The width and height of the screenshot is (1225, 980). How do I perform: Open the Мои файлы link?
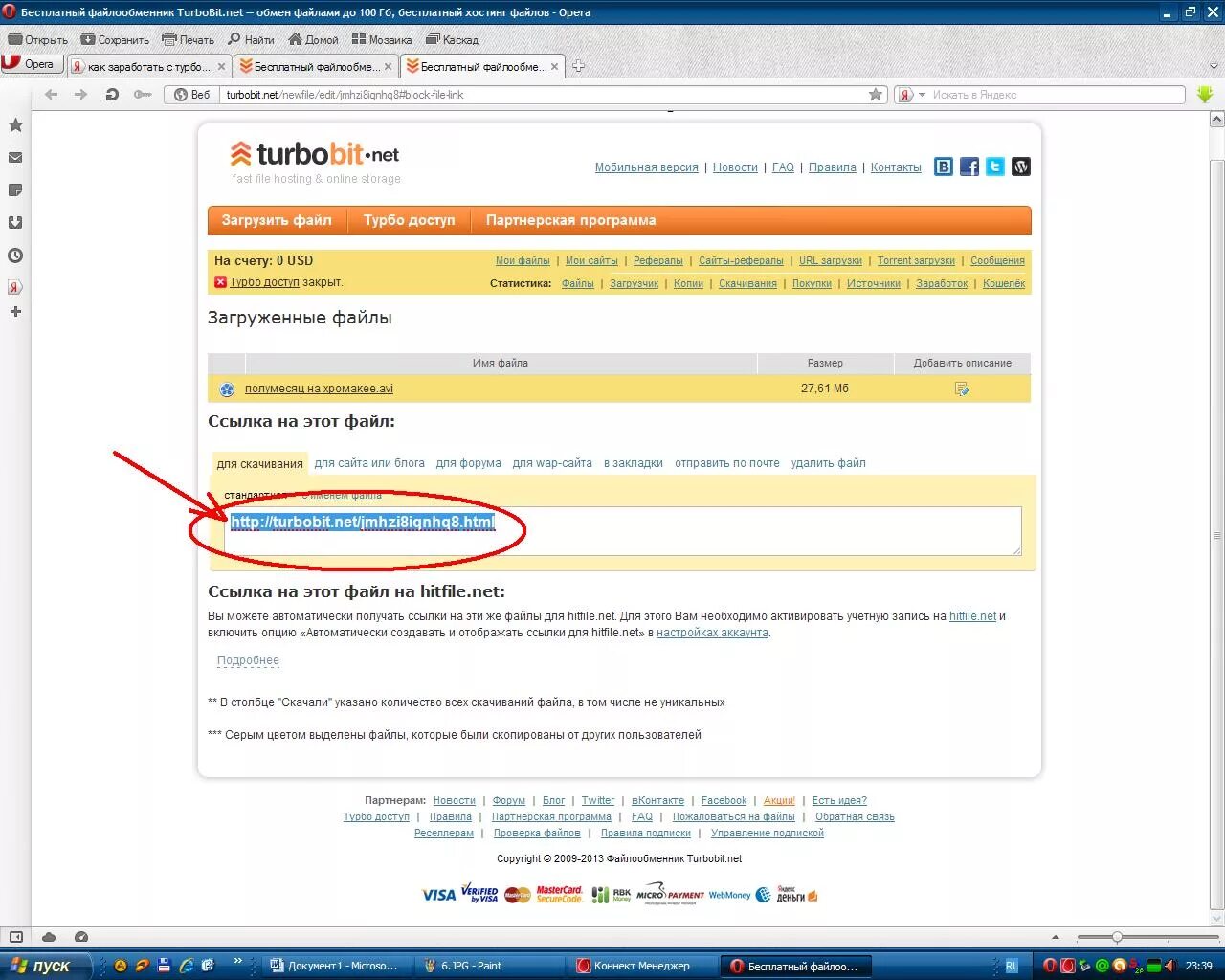pos(523,260)
